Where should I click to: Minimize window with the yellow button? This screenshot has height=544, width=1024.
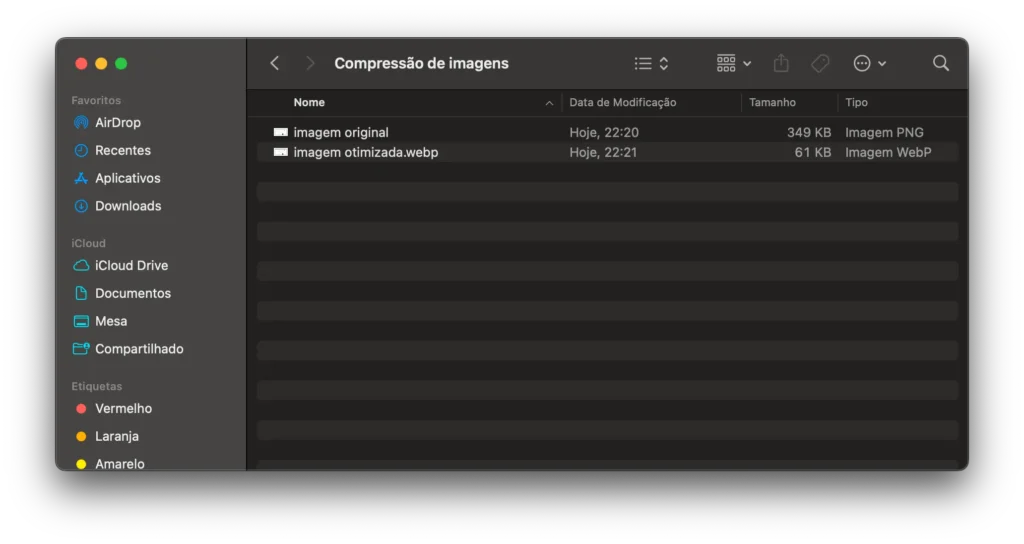pyautogui.click(x=101, y=63)
